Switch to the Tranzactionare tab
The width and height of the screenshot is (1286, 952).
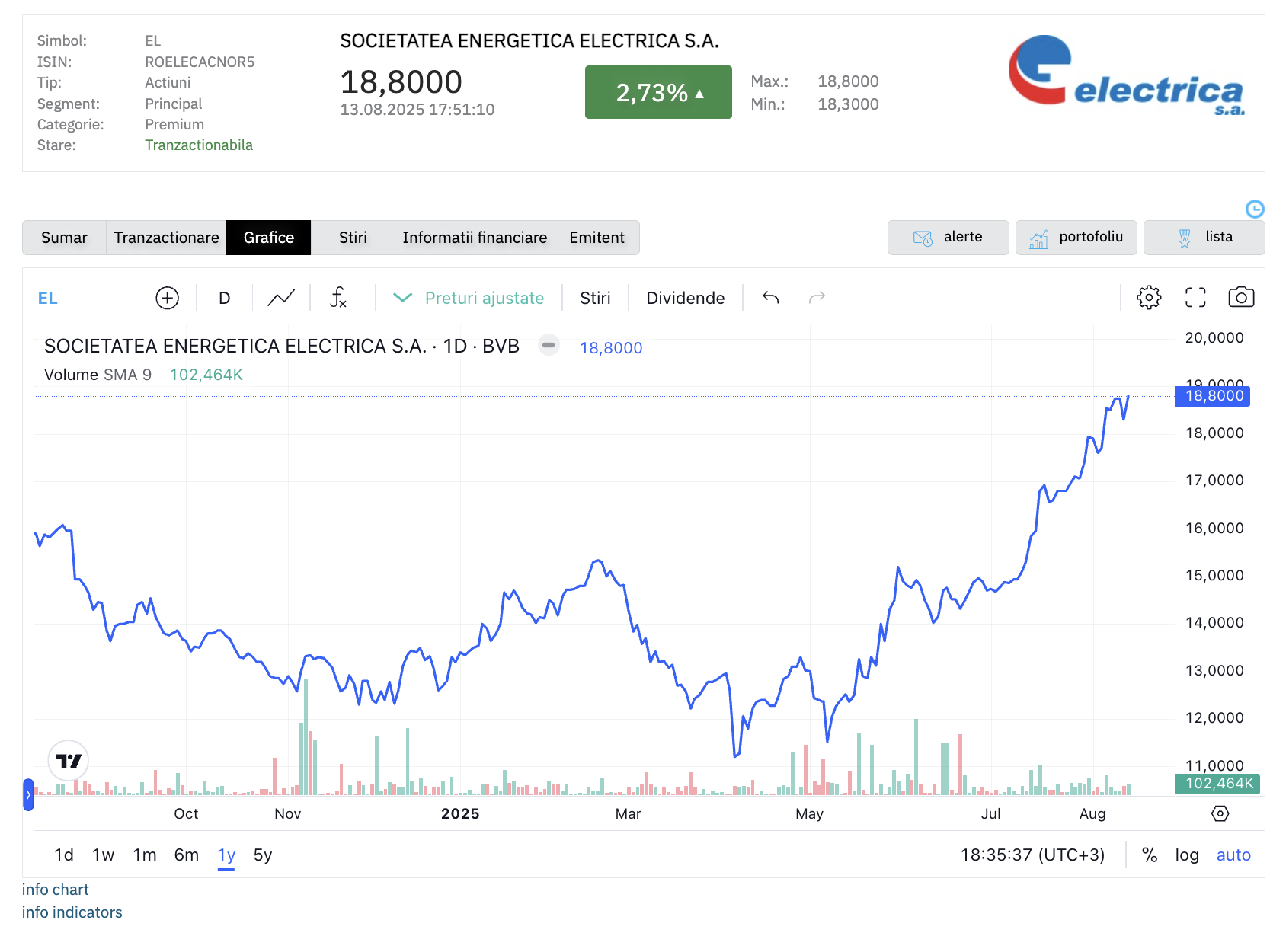pyautogui.click(x=166, y=238)
